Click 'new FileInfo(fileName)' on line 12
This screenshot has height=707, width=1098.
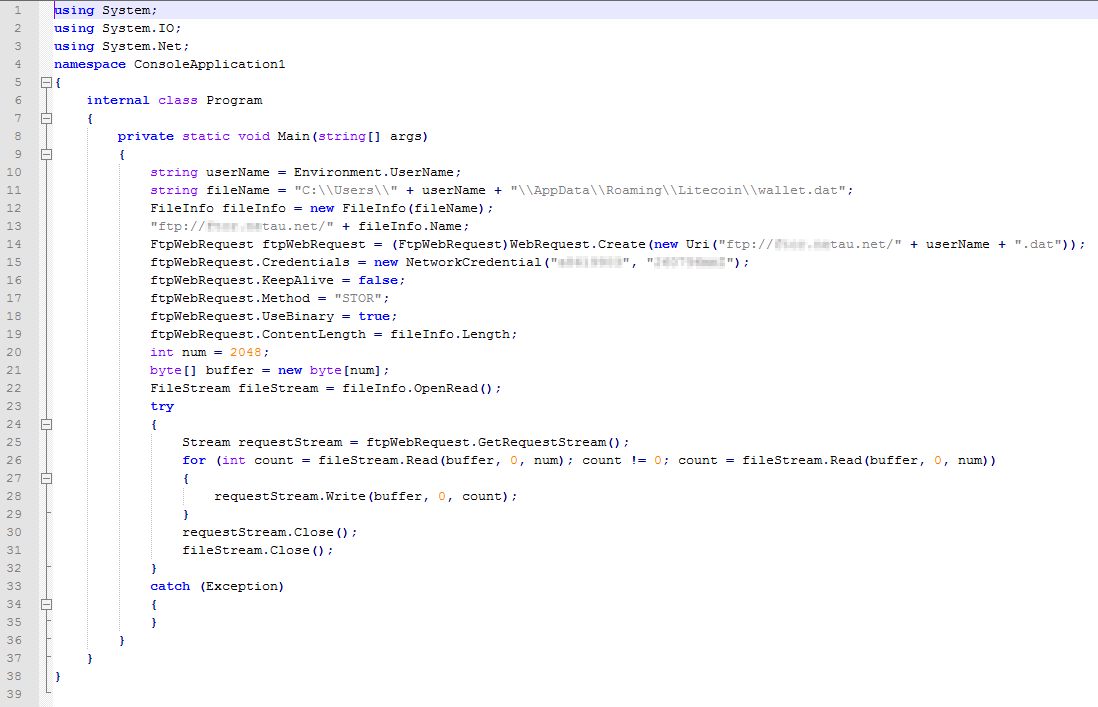coord(397,209)
